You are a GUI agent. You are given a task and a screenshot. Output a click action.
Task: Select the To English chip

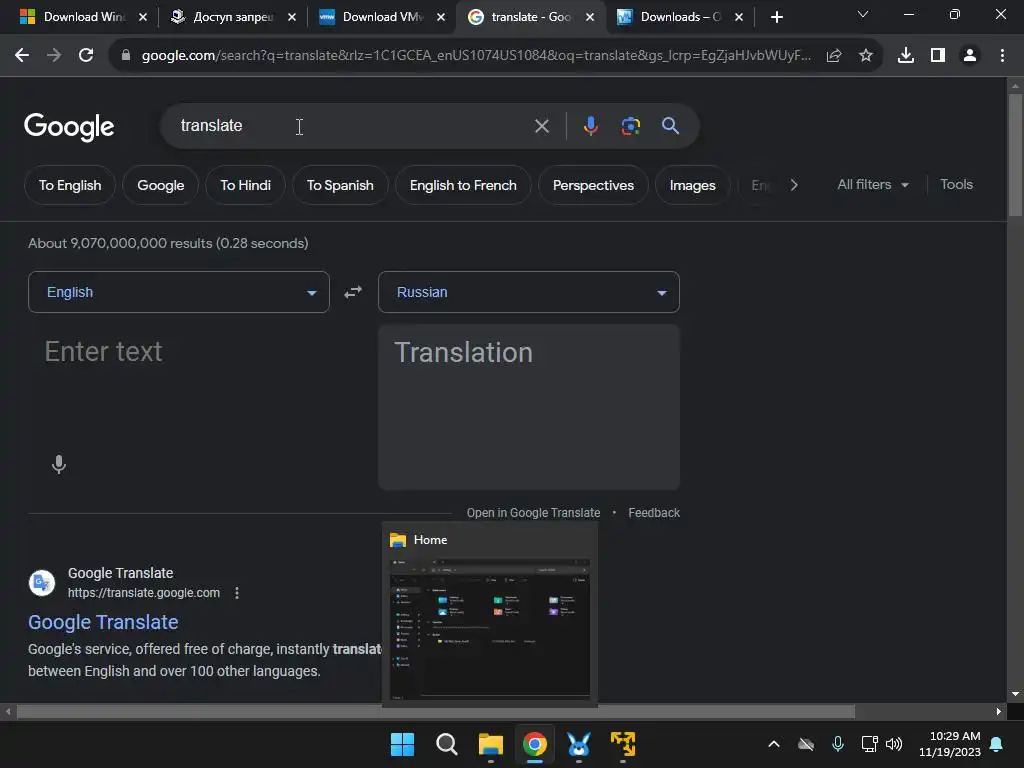(x=70, y=185)
